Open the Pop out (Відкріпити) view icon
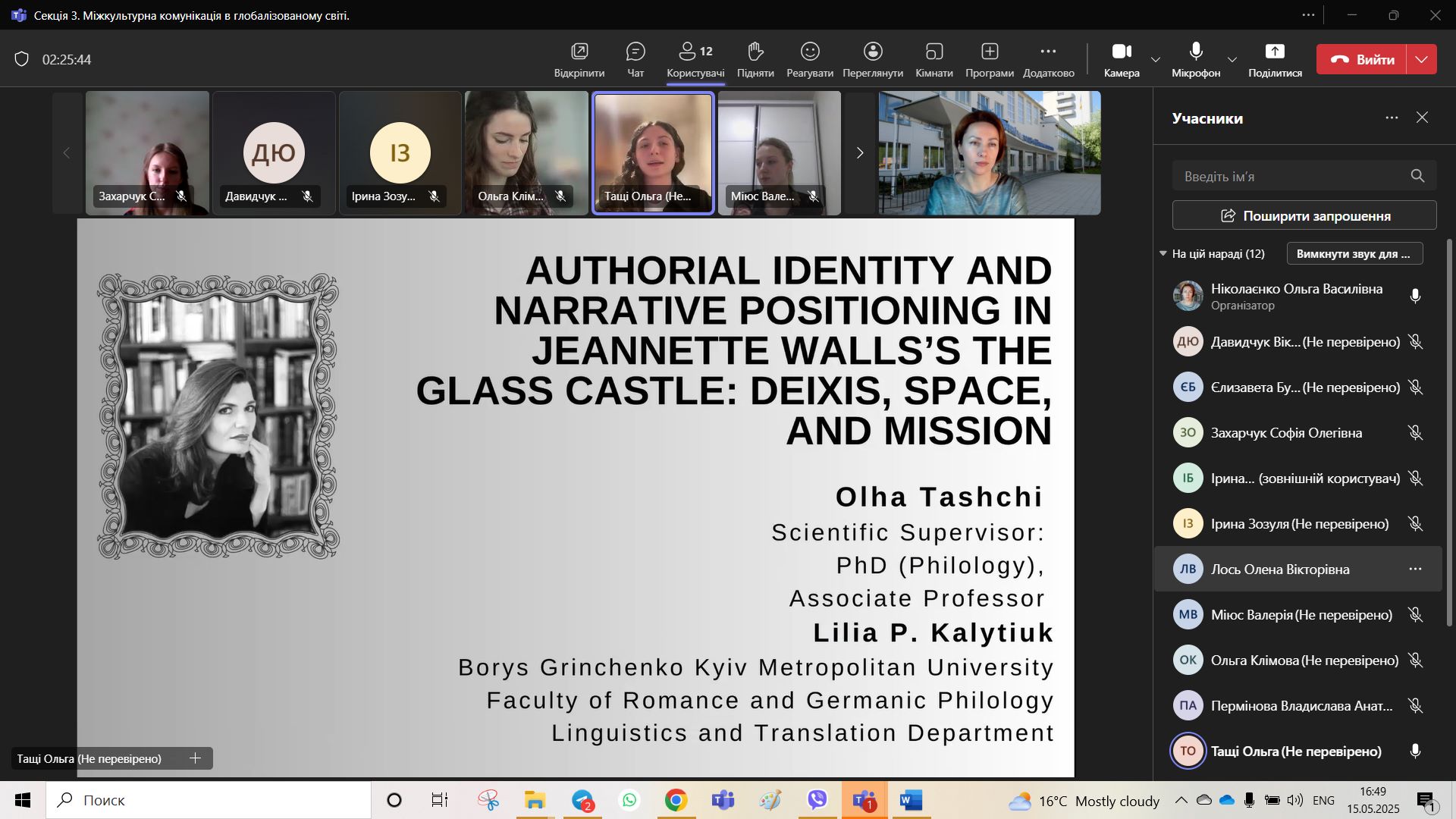Image resolution: width=1456 pixels, height=819 pixels. click(x=579, y=52)
